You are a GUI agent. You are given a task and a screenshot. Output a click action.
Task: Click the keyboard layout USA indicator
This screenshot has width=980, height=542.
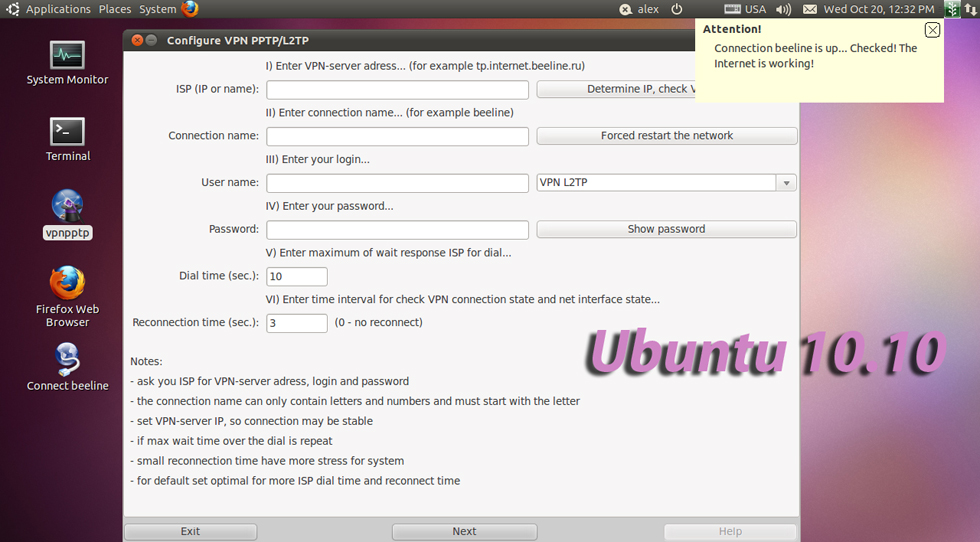click(x=745, y=9)
